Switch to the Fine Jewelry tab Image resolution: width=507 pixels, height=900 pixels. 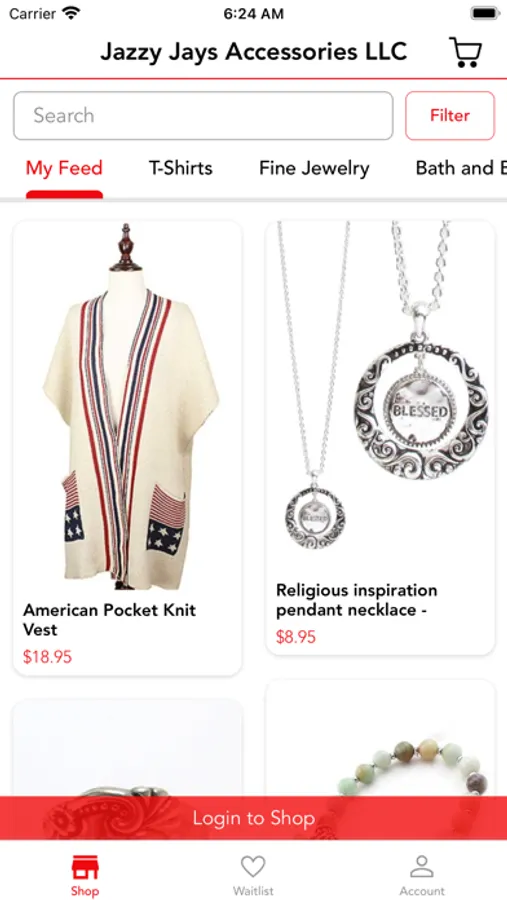(x=314, y=168)
